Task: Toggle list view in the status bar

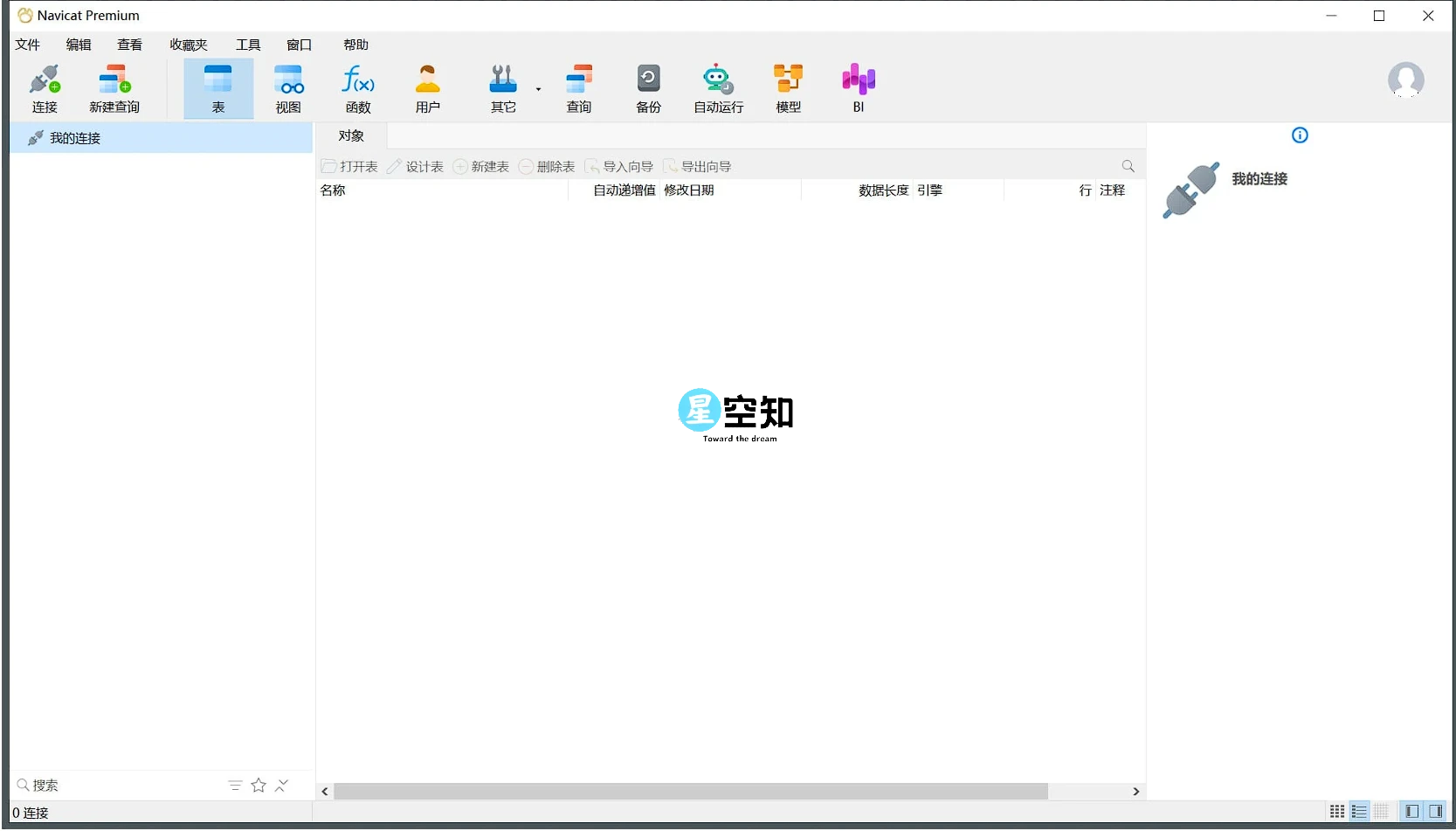Action: tap(1359, 811)
